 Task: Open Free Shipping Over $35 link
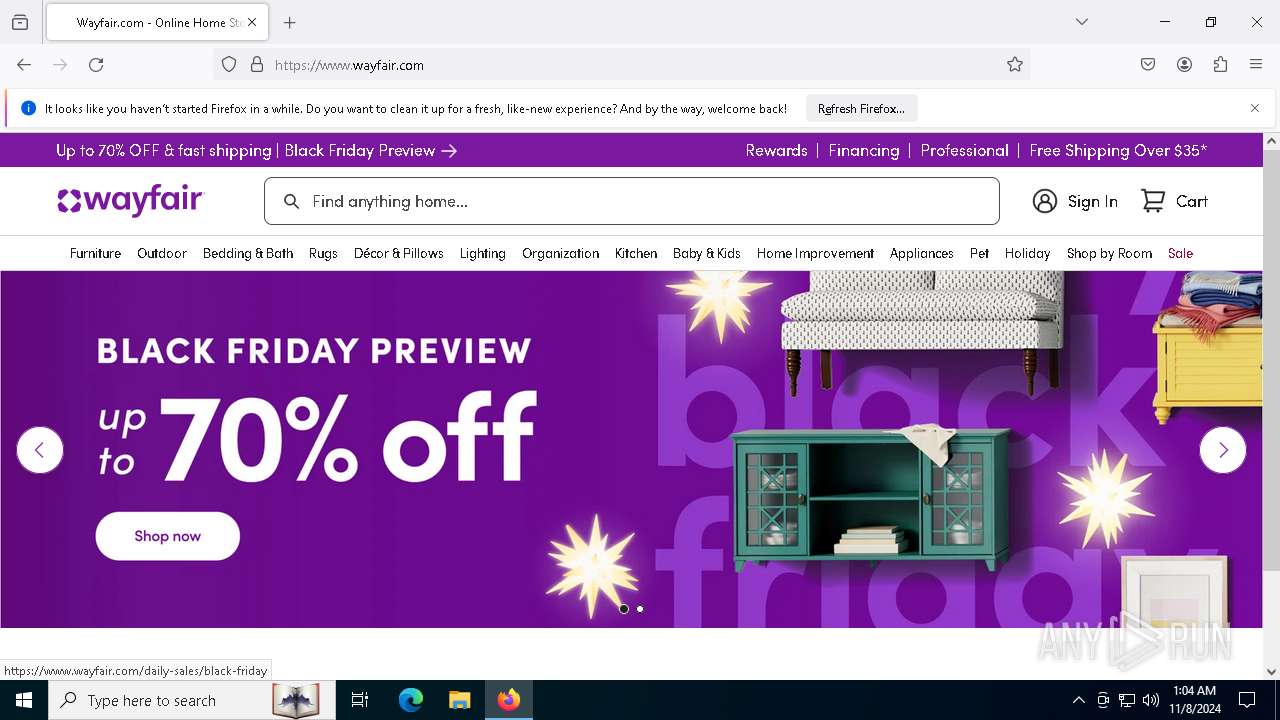[x=1118, y=150]
